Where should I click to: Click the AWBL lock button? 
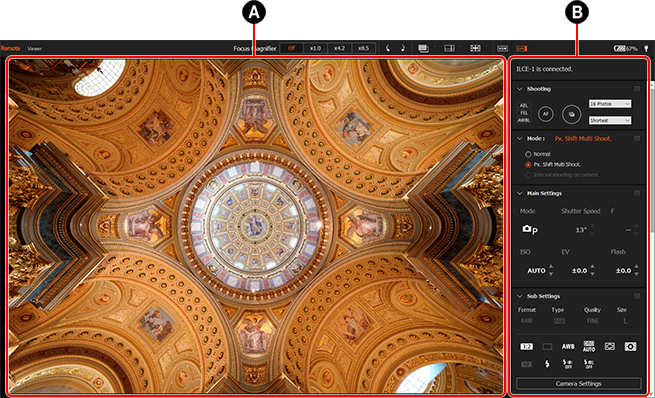pos(524,120)
